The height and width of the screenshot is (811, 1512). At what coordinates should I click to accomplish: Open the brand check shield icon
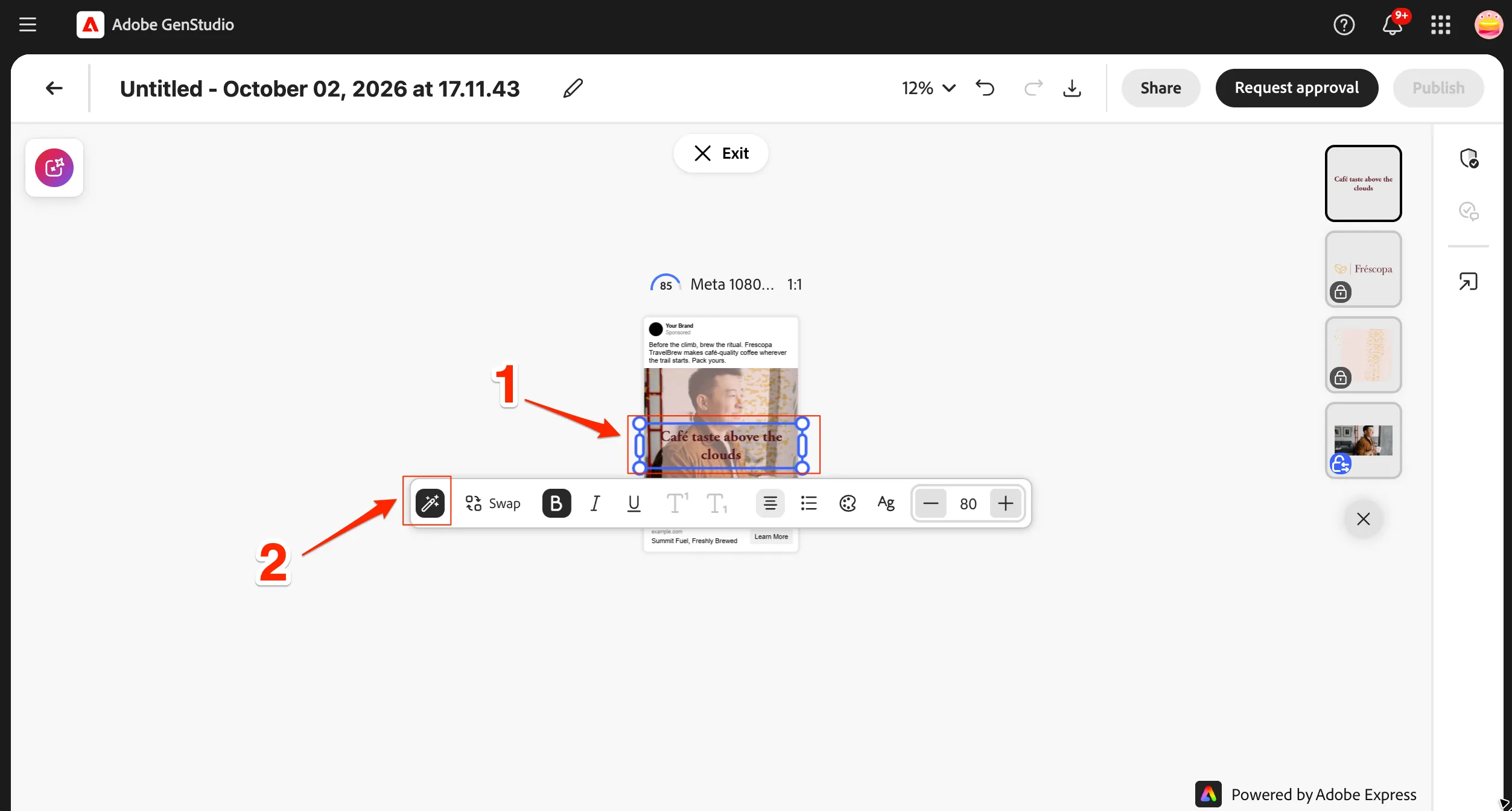coord(1469,158)
